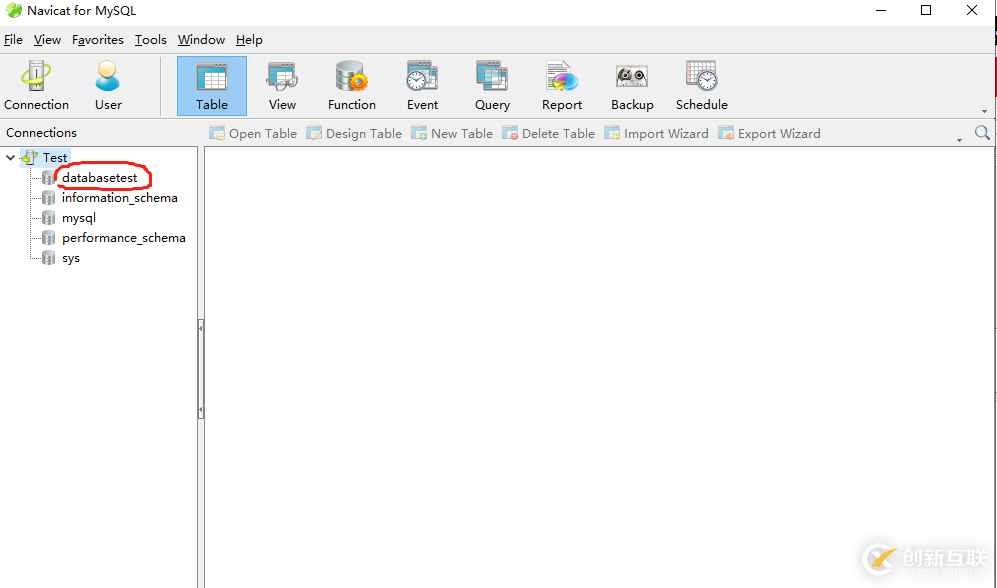This screenshot has width=997, height=588.
Task: Open the Help menu
Action: [x=249, y=39]
